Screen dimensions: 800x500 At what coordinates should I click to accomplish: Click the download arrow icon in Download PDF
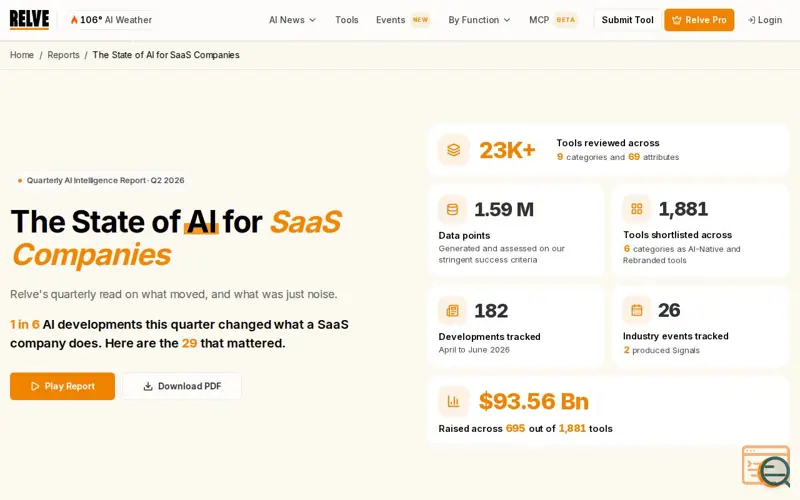(148, 386)
